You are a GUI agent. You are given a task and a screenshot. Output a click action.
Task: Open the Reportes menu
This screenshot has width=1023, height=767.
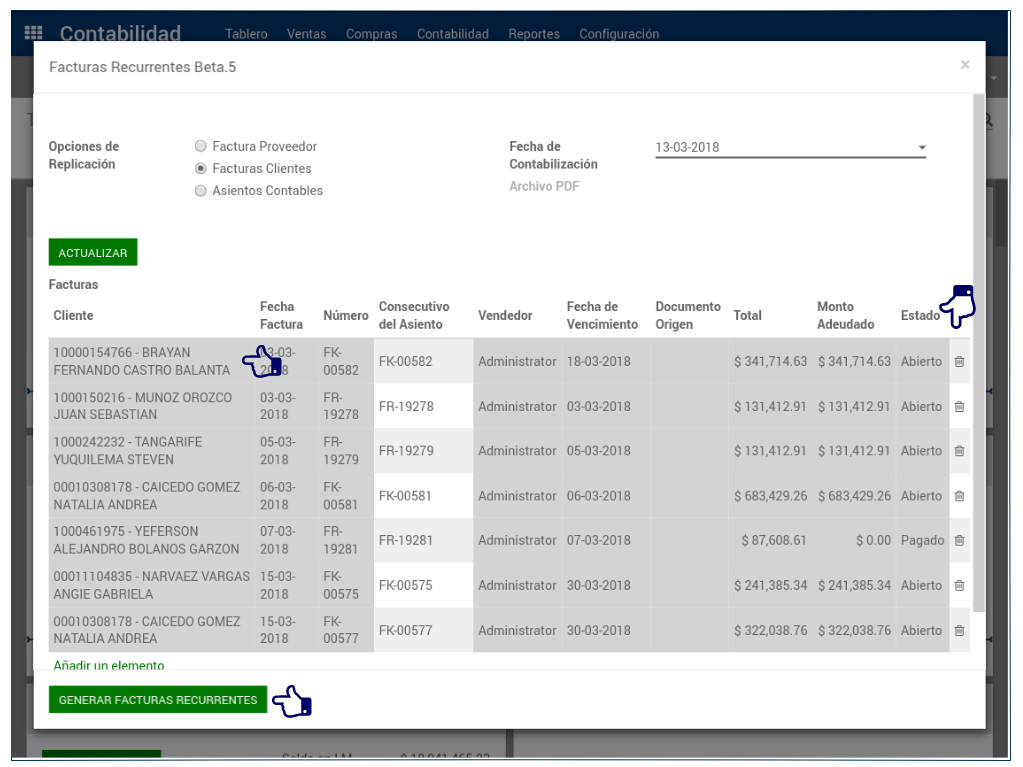tap(533, 34)
